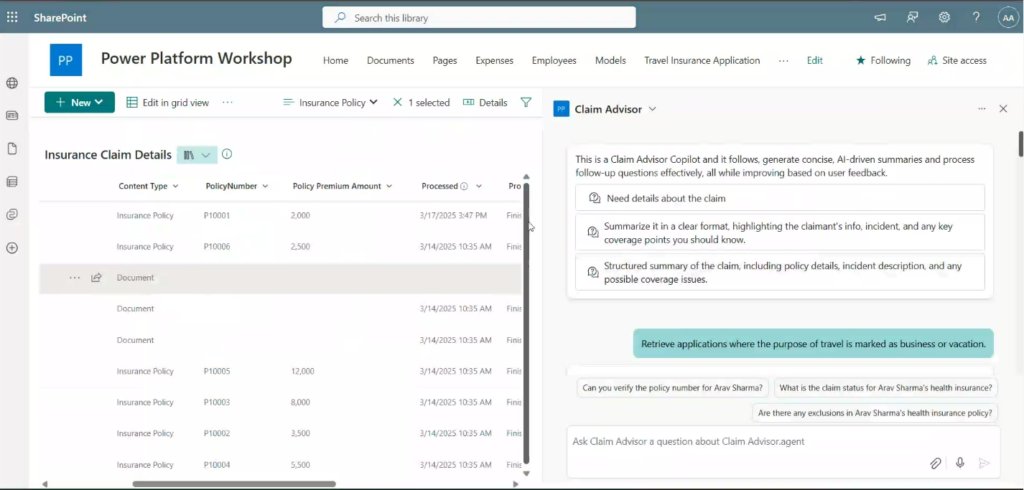Click the microphone icon in chat box
1024x490 pixels.
[960, 463]
